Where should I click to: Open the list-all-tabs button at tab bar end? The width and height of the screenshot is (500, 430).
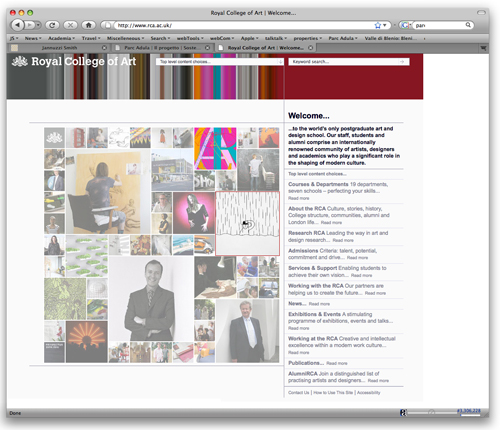point(483,48)
